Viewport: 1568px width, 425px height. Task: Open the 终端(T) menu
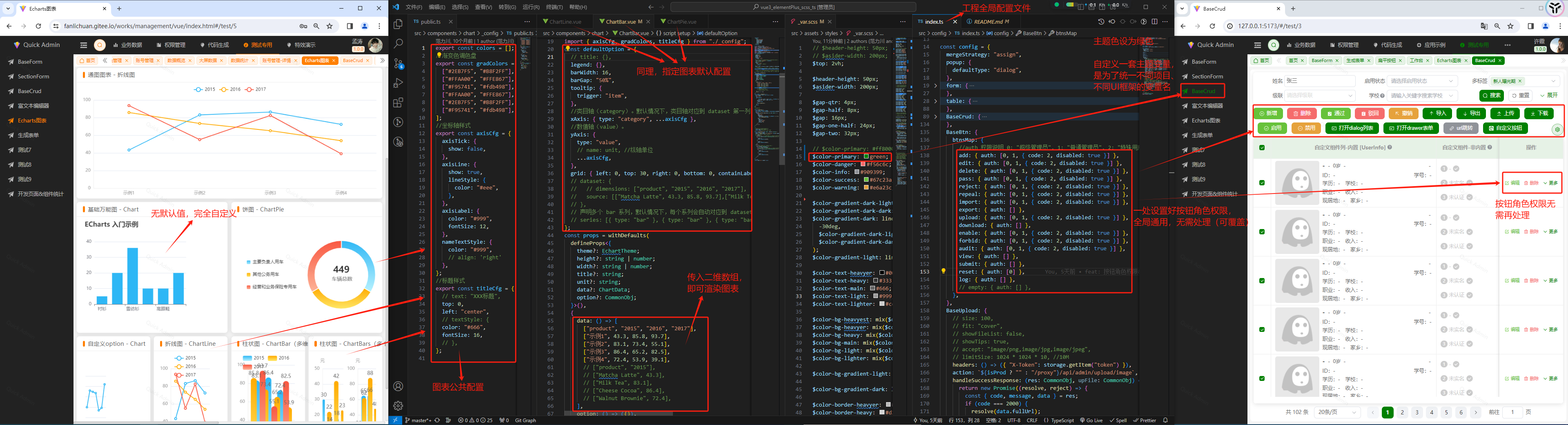pos(554,7)
